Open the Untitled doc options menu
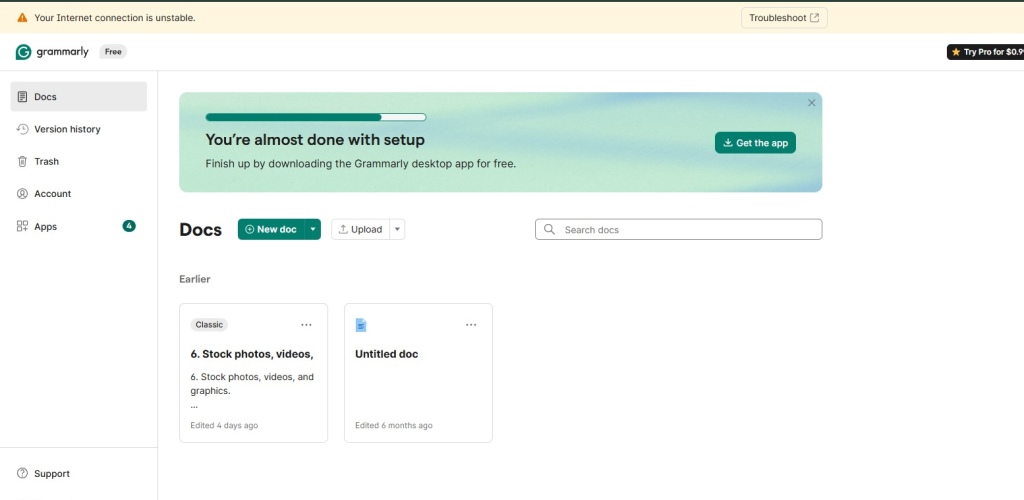 (x=471, y=324)
